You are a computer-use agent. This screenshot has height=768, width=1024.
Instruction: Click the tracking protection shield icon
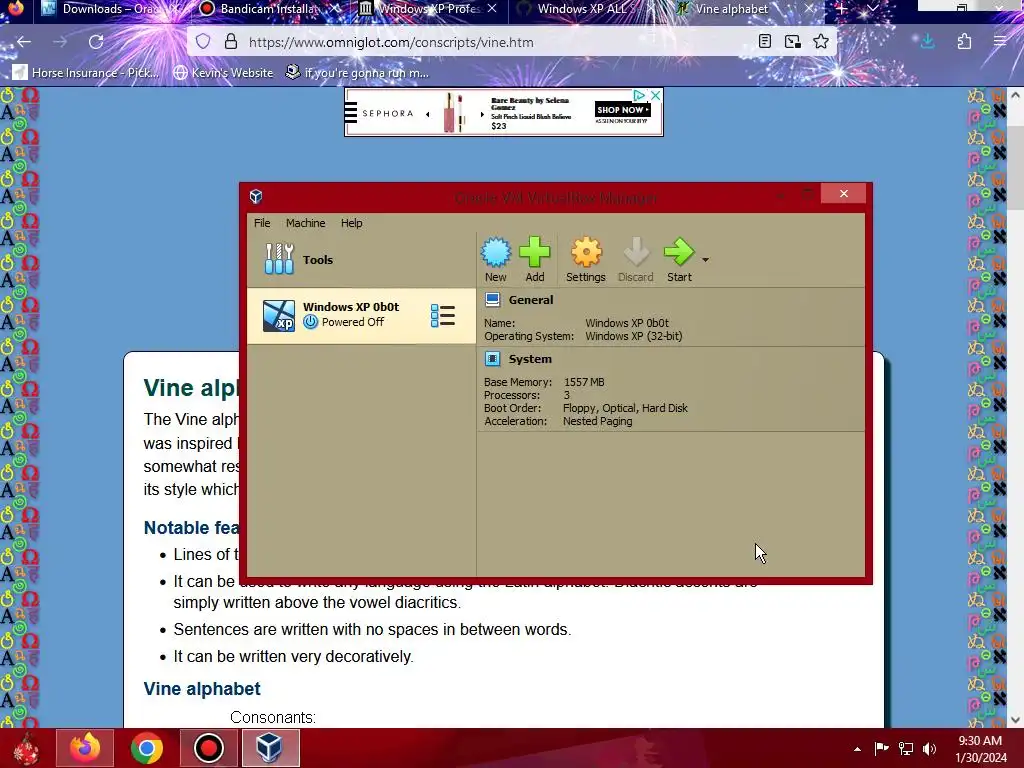pyautogui.click(x=203, y=42)
